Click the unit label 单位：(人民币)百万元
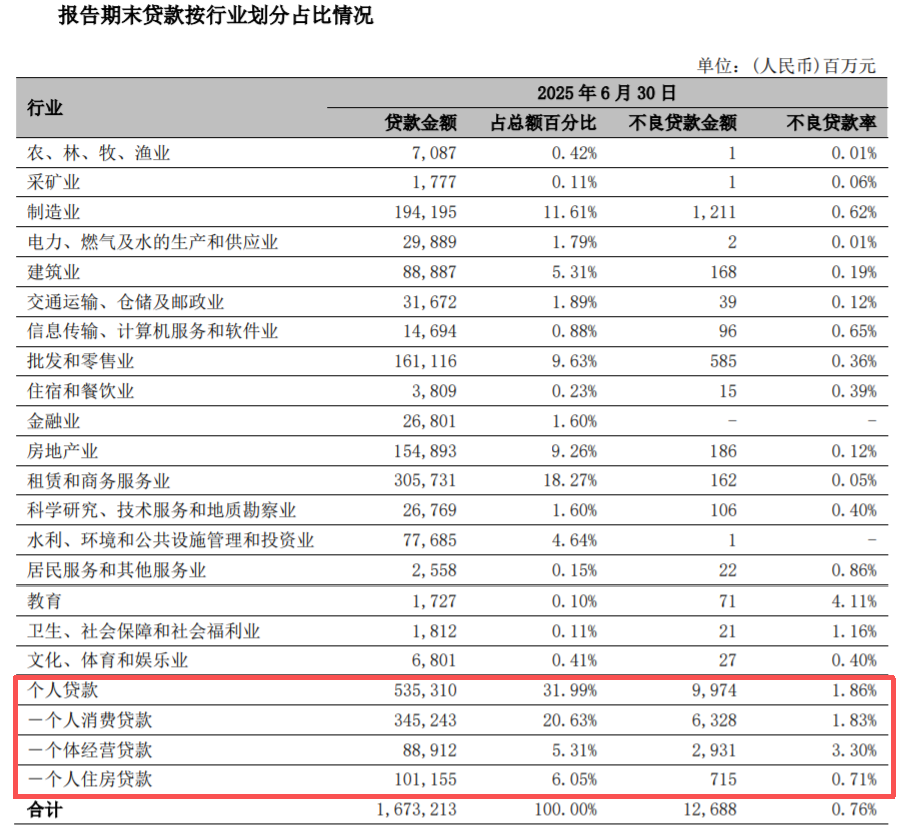This screenshot has height=836, width=903. (786, 66)
